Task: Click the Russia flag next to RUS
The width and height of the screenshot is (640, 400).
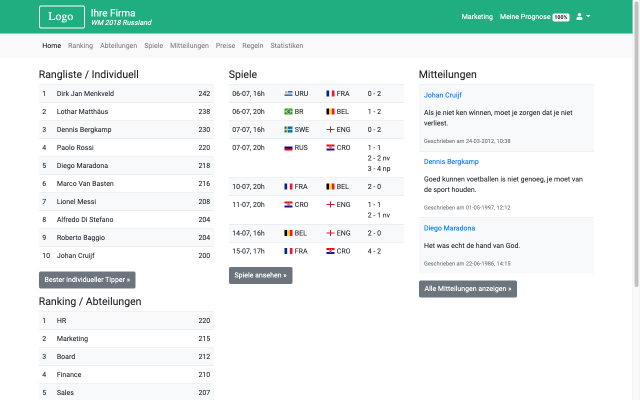Action: point(289,148)
